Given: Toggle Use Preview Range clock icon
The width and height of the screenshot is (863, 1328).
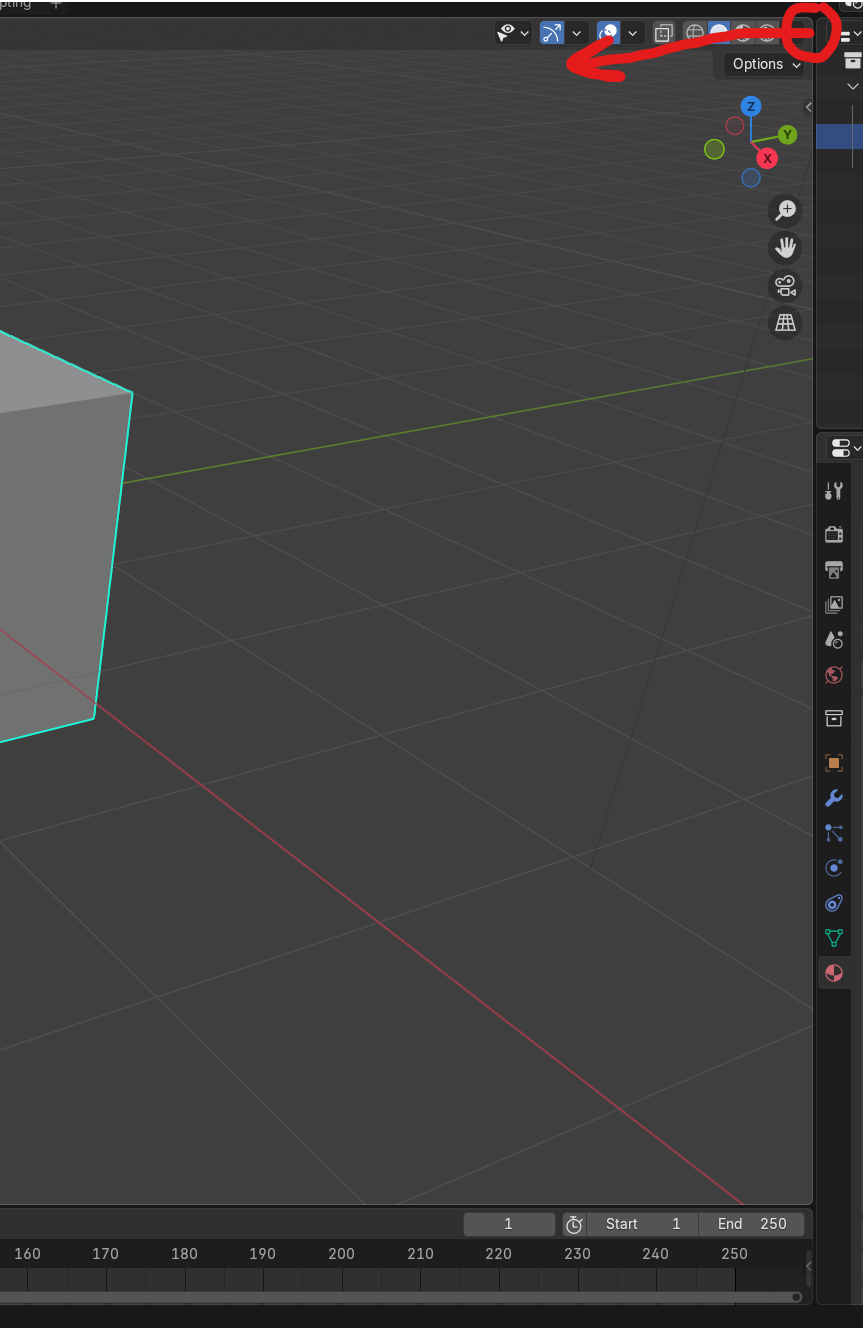Looking at the screenshot, I should point(574,1224).
